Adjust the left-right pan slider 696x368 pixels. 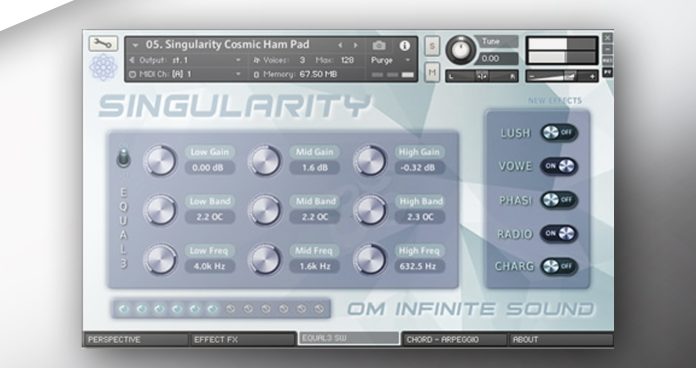482,76
